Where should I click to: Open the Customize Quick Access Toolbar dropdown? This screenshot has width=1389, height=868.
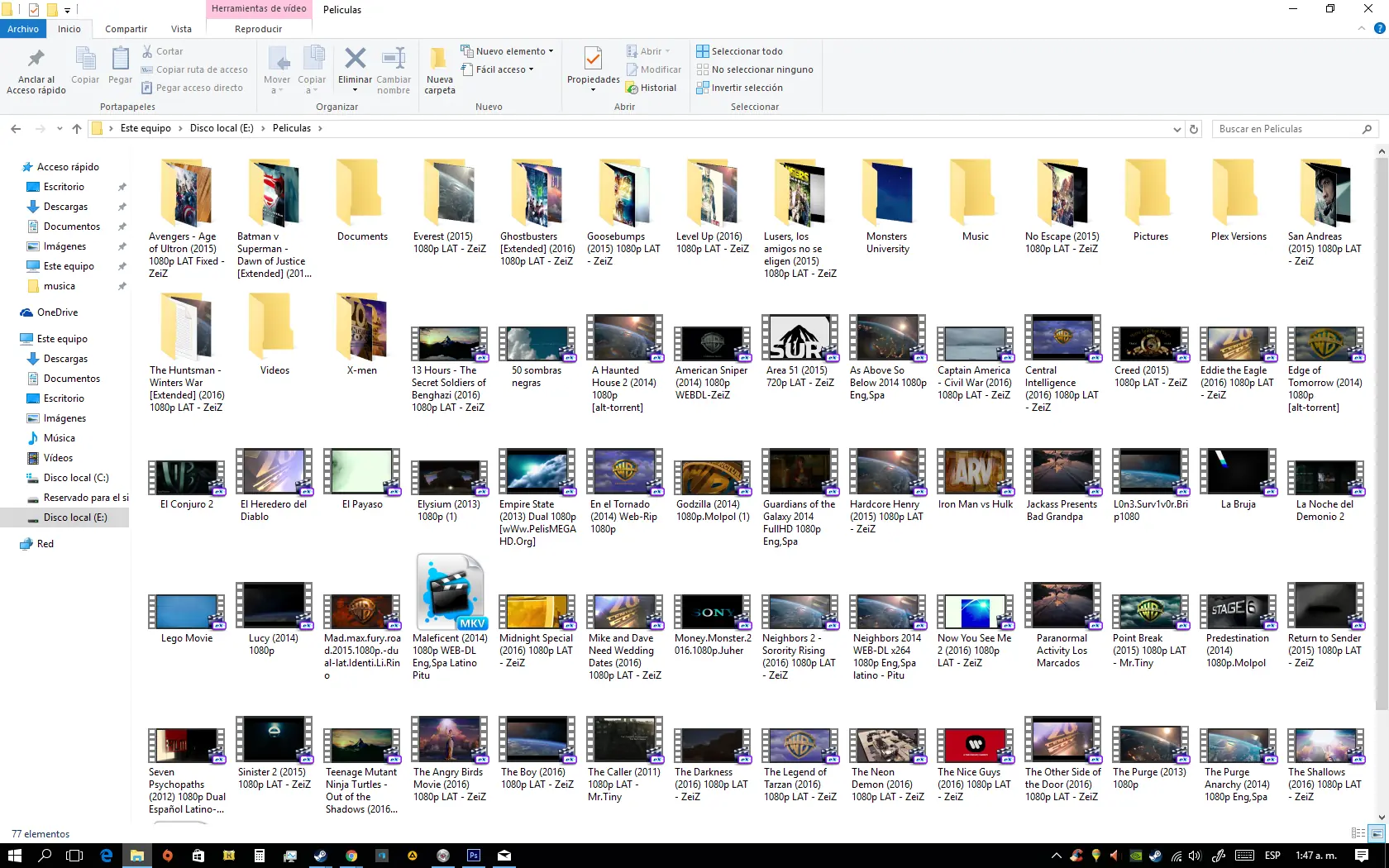pos(68,10)
